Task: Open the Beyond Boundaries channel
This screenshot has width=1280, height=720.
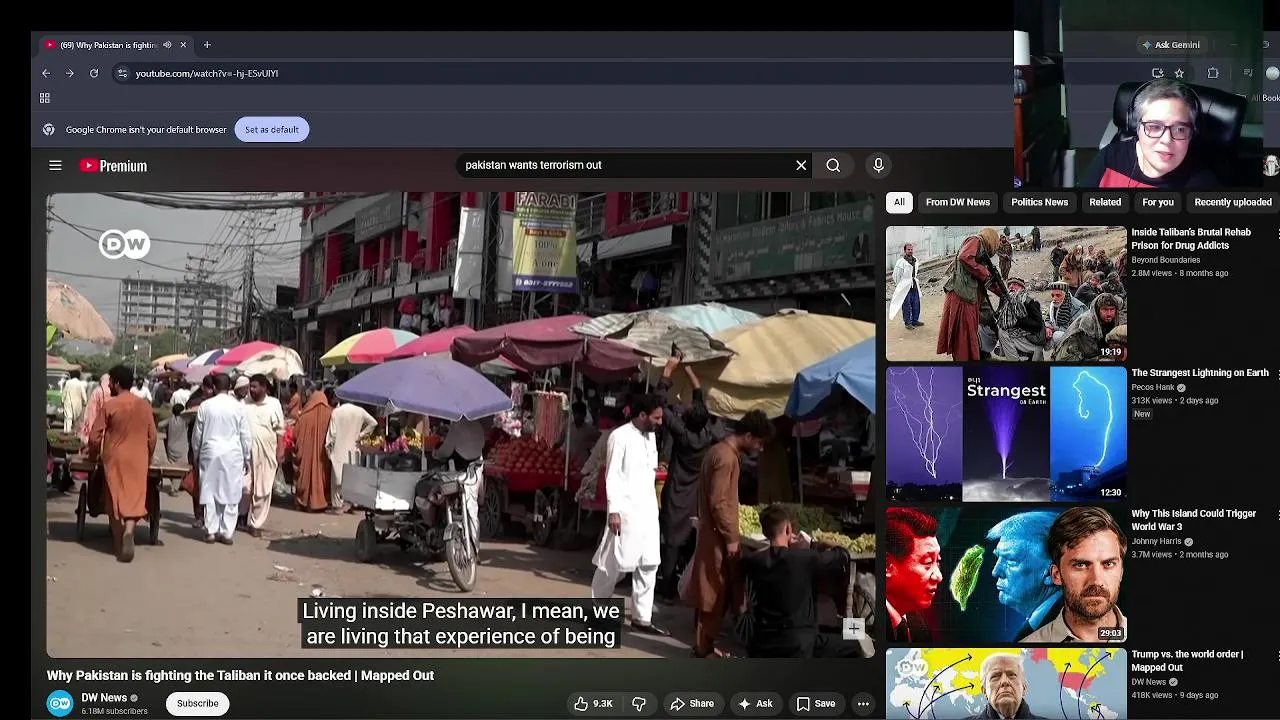Action: (1165, 260)
